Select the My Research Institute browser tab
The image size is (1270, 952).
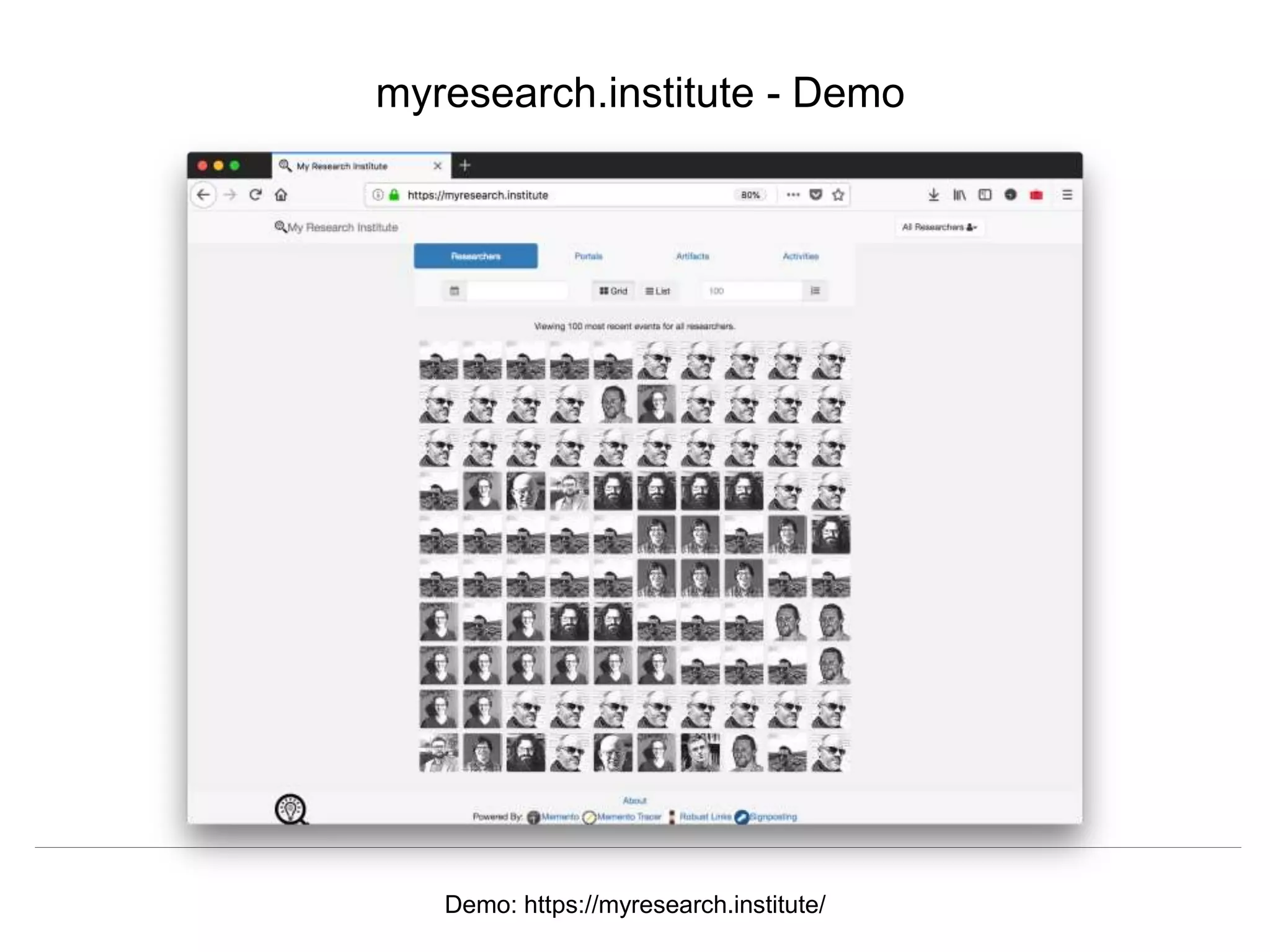coord(362,166)
